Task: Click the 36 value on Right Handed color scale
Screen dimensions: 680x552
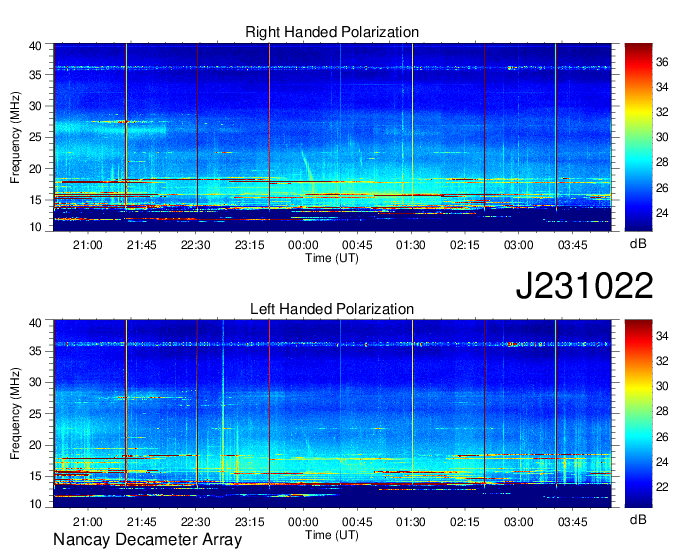Action: (662, 62)
